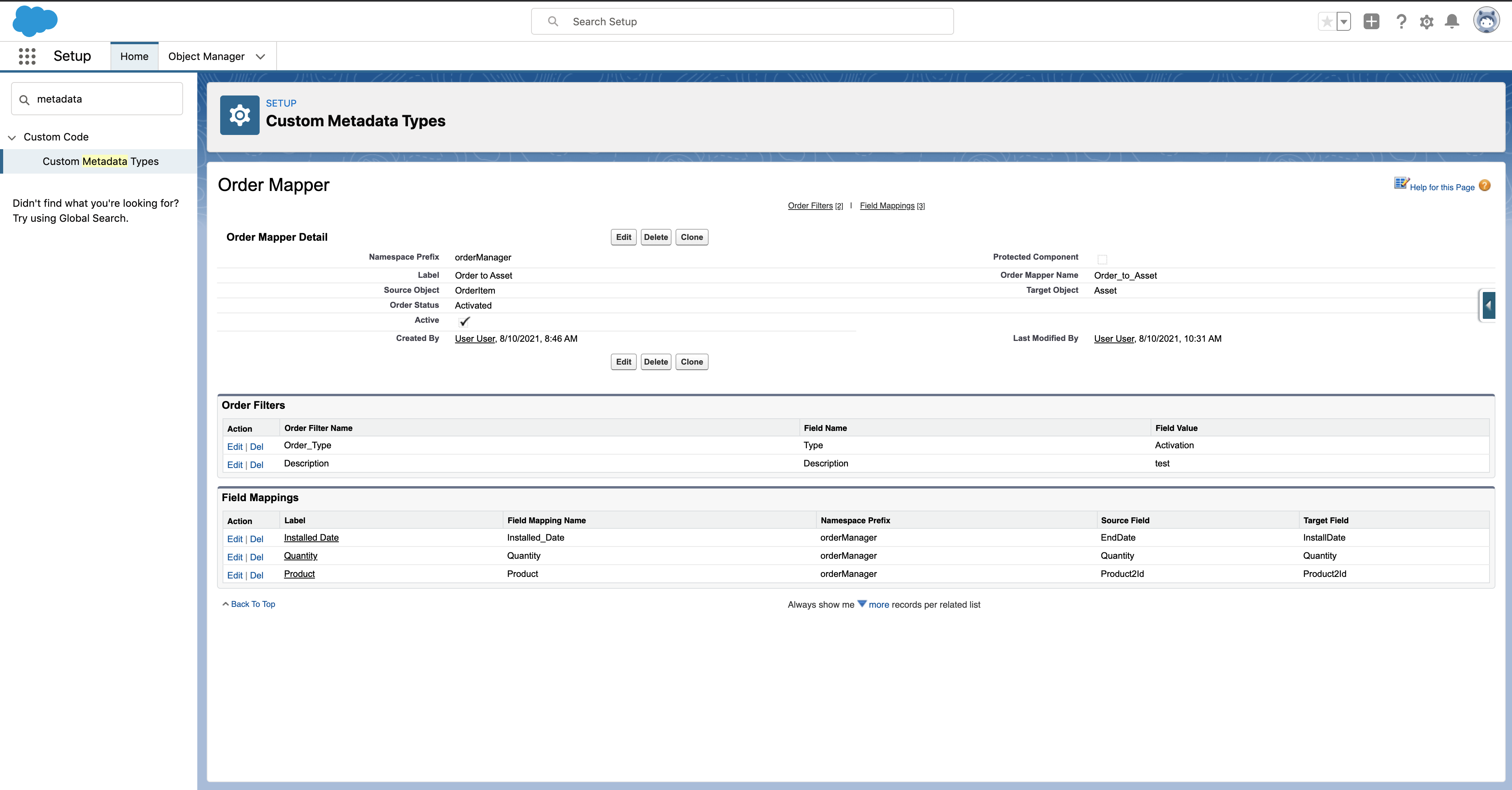The image size is (1512, 790).
Task: Open the Setup gear menu icon
Action: [1426, 22]
